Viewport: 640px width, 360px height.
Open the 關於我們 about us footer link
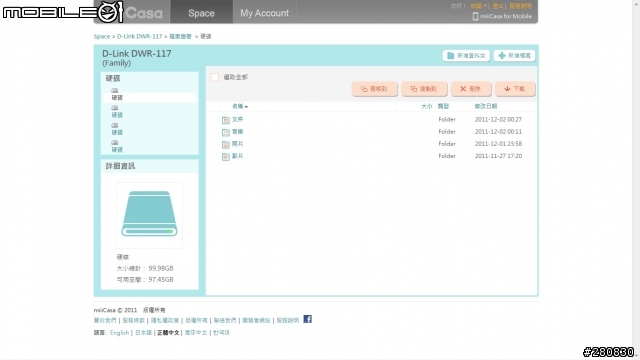click(105, 320)
